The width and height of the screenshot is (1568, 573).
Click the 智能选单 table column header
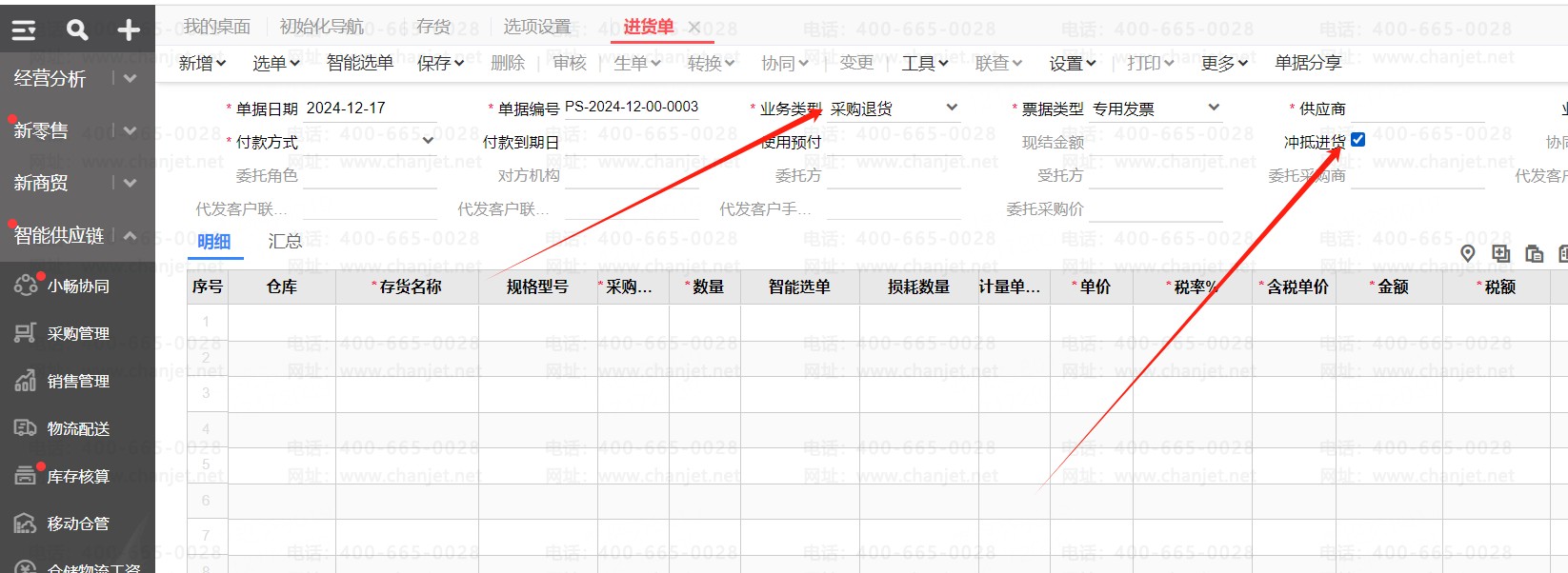799,286
